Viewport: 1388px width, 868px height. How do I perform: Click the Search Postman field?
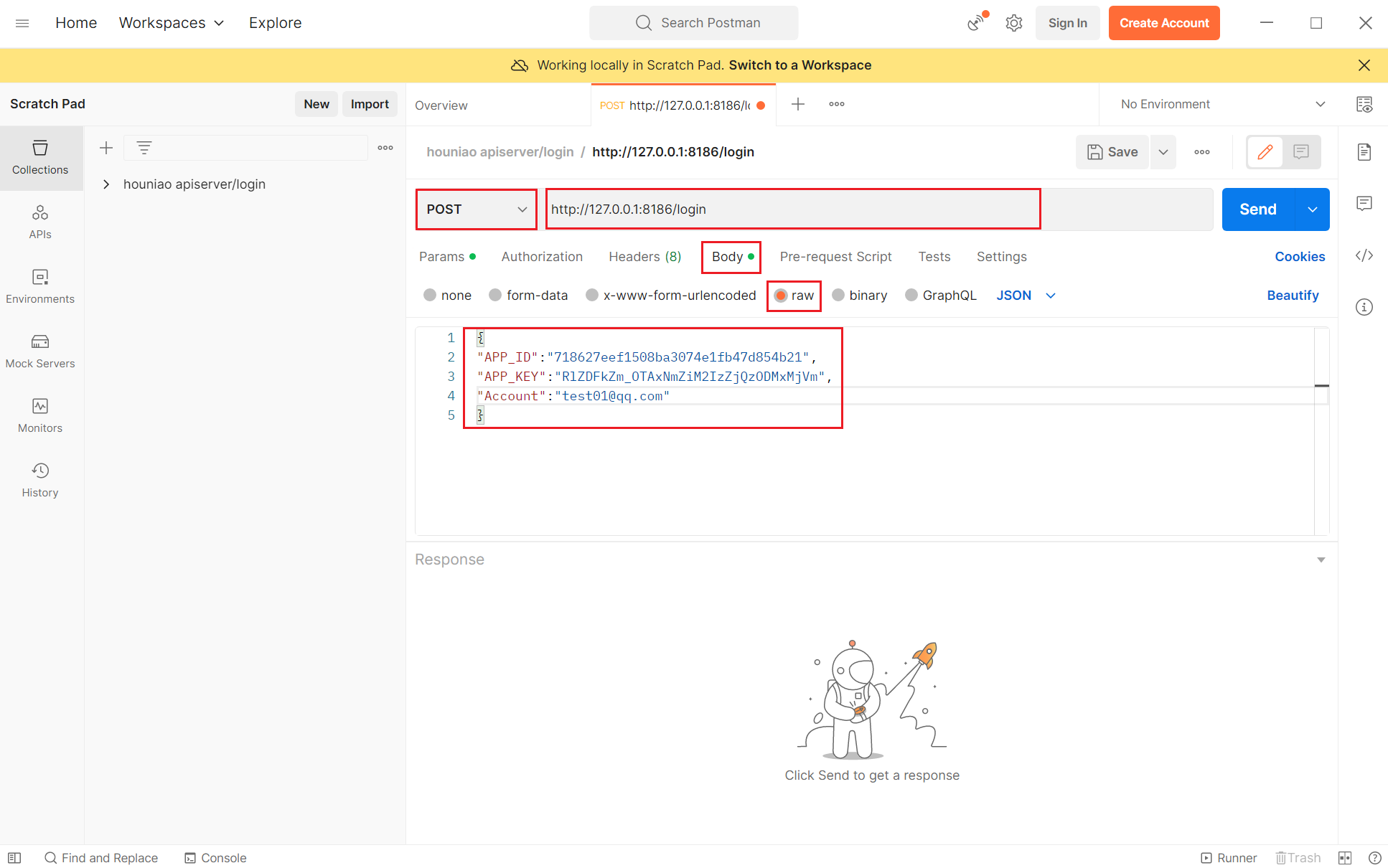click(694, 23)
